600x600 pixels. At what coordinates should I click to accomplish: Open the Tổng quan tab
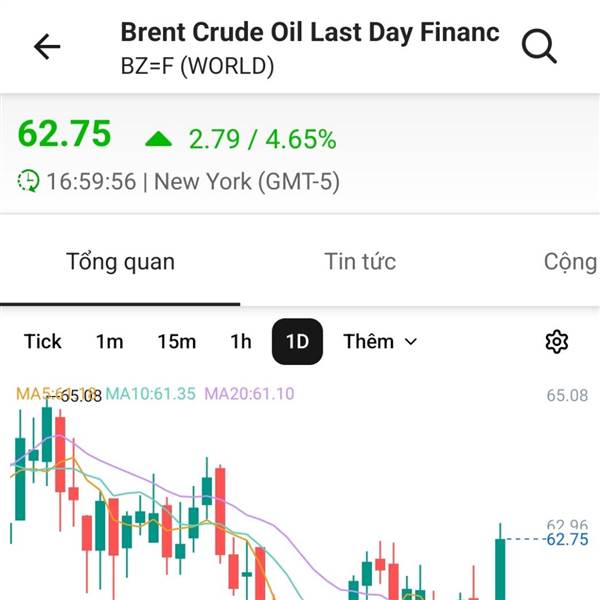(x=120, y=262)
